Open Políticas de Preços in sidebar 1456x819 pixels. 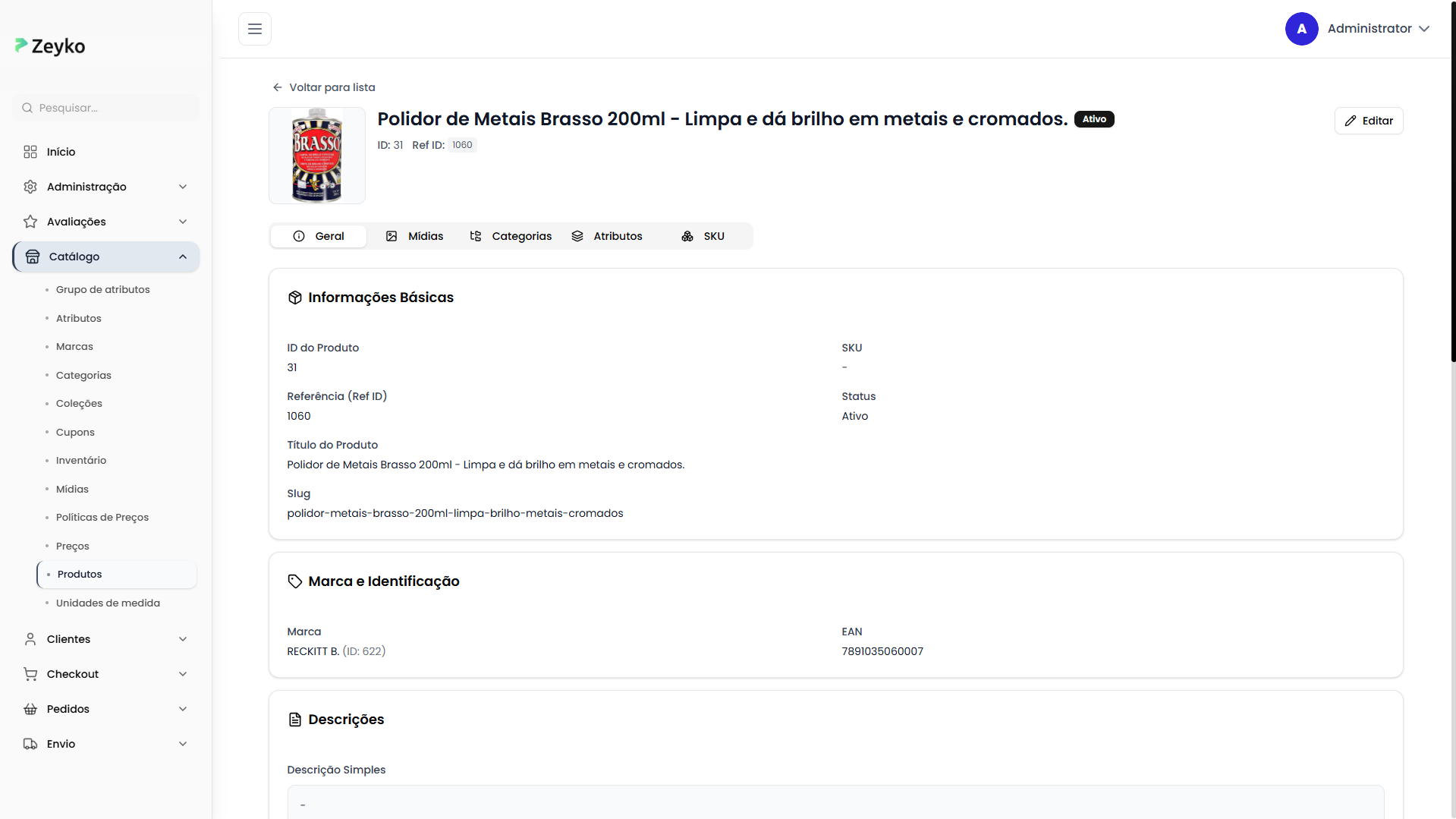point(102,518)
